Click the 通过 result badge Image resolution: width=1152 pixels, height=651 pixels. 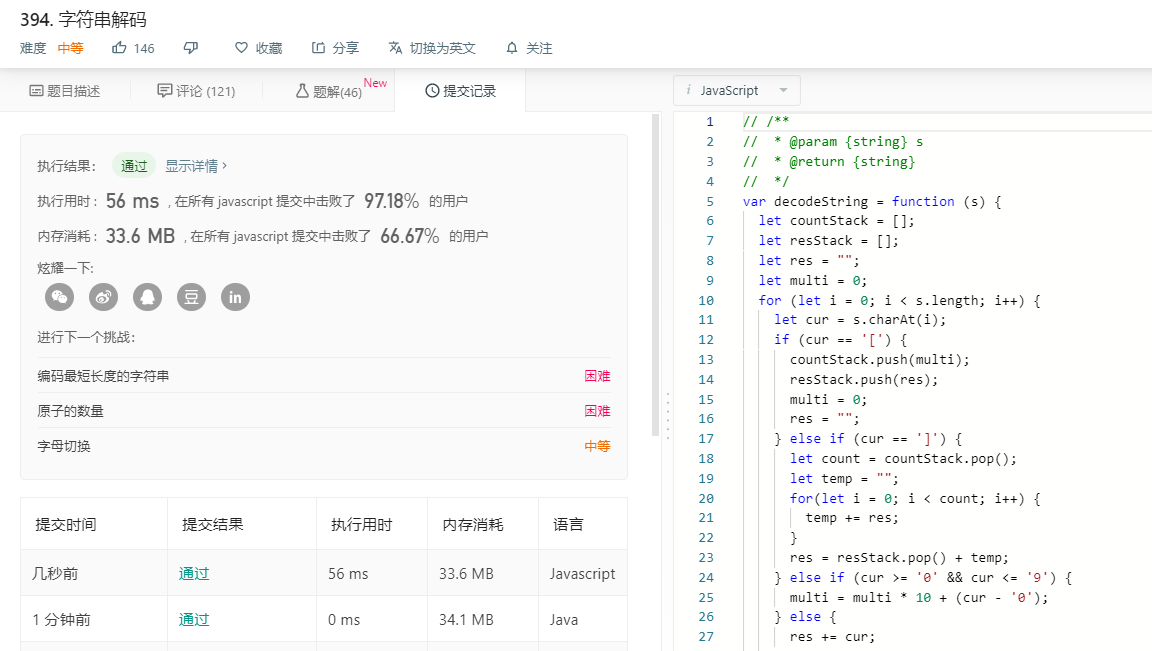(134, 166)
